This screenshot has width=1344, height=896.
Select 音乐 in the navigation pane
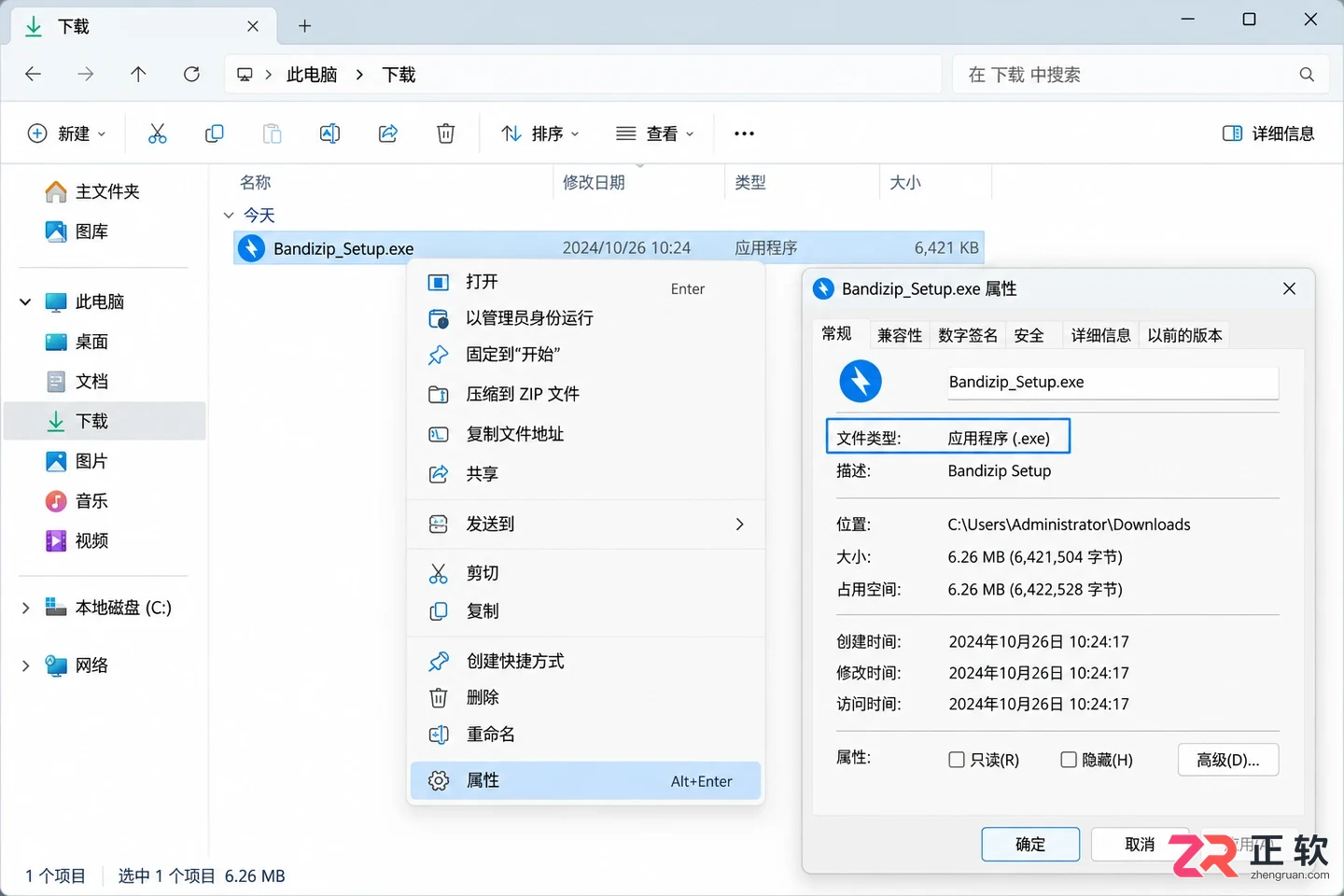point(105,501)
